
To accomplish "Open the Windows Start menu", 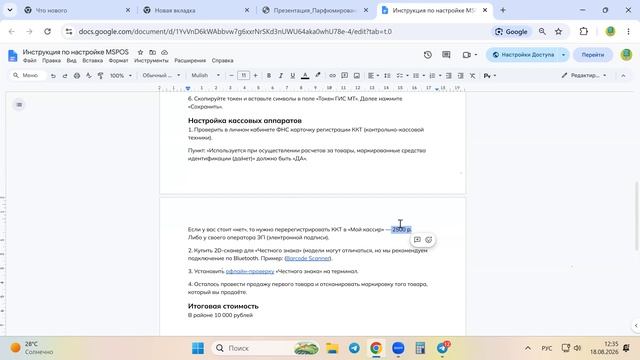I will point(198,348).
